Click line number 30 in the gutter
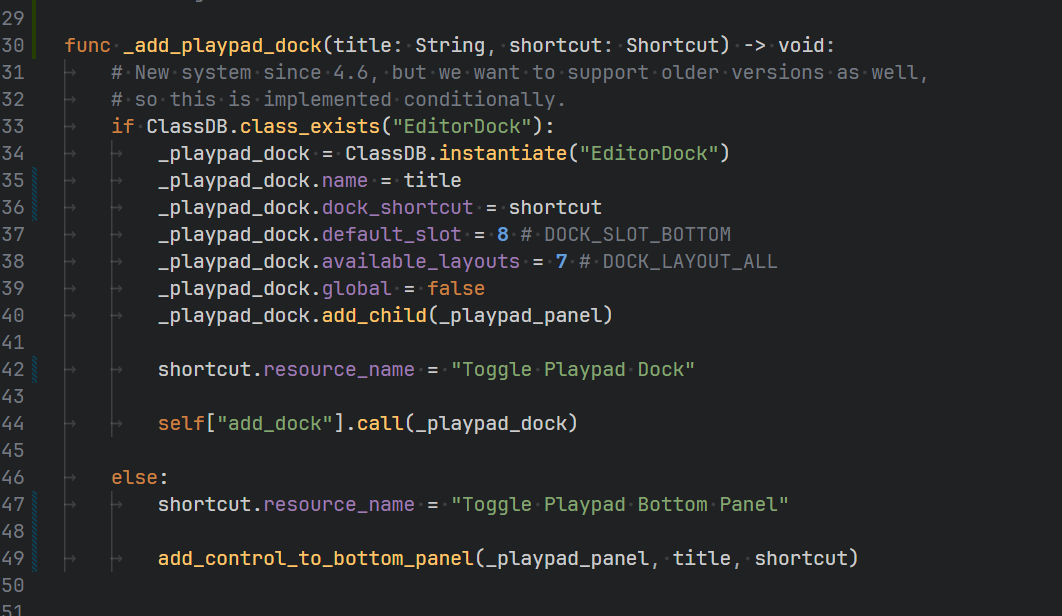Viewport: 1062px width, 616px height. tap(13, 45)
